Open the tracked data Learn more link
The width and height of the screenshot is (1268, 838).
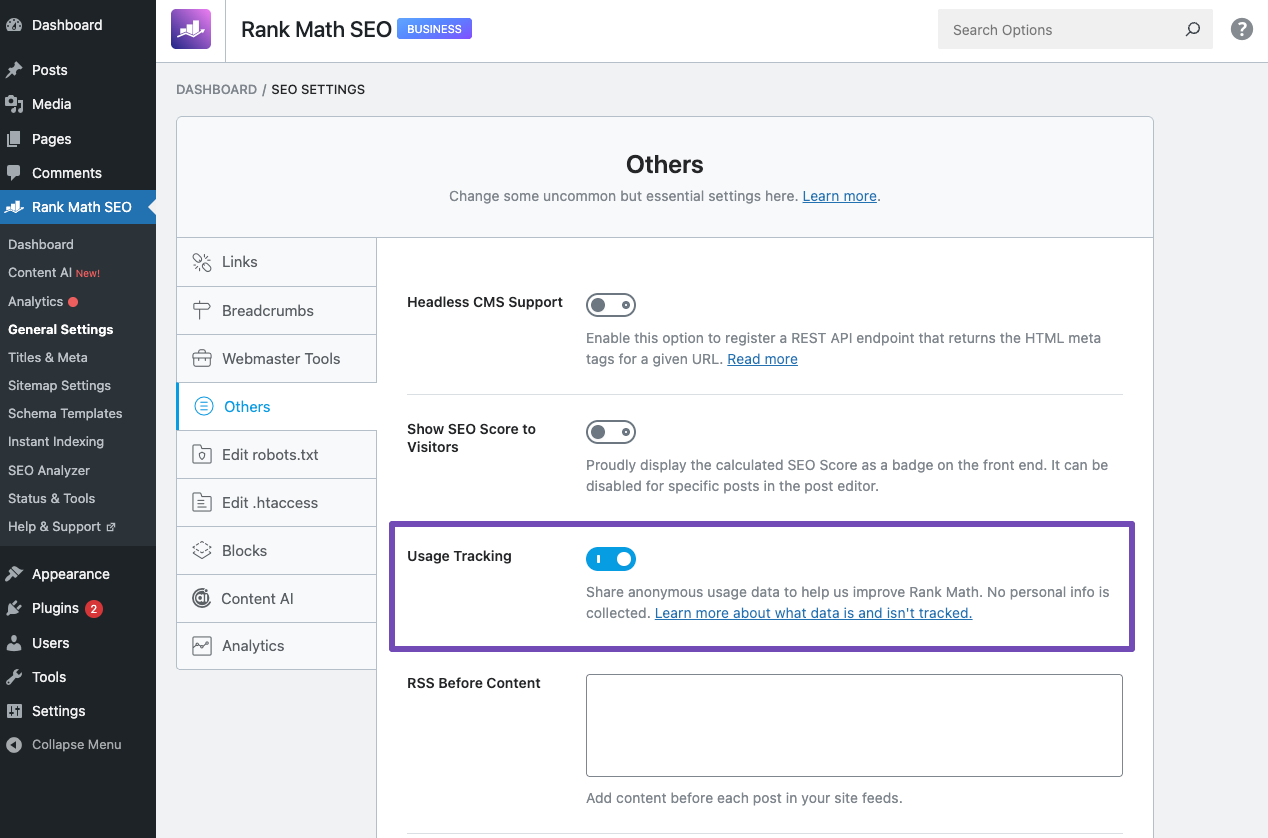pyautogui.click(x=813, y=613)
